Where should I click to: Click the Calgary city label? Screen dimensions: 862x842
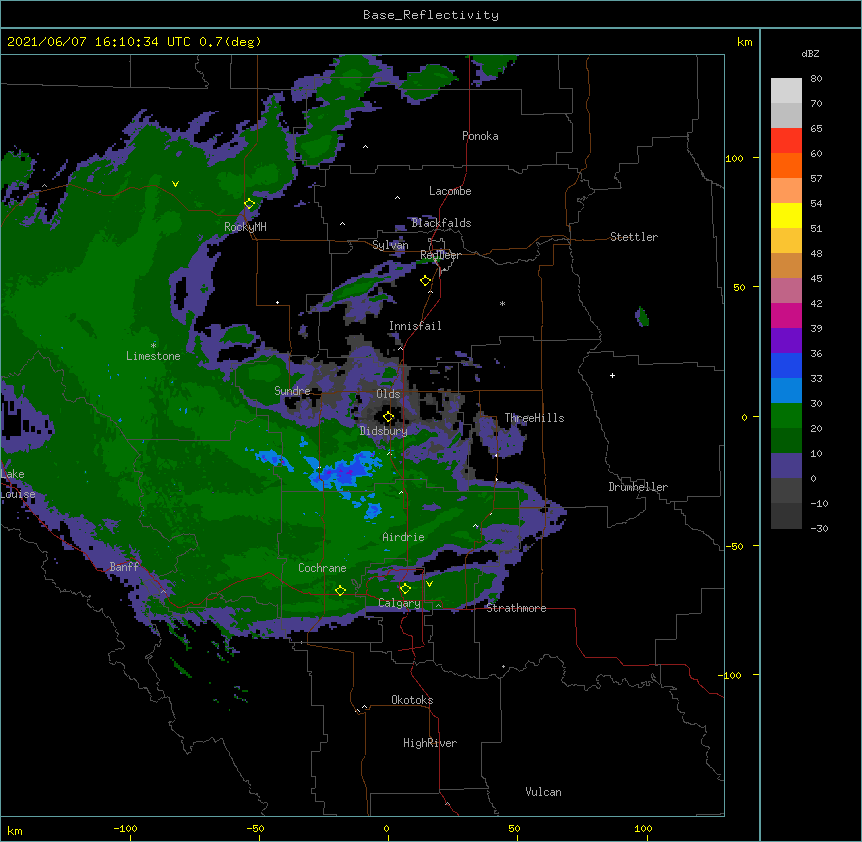(399, 603)
